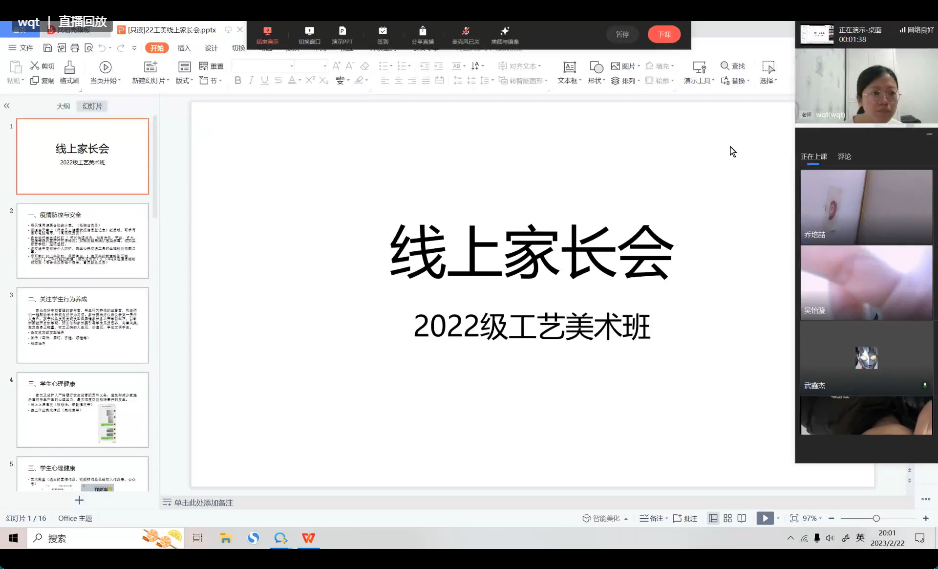
Task: Click the superscript X² icon
Action: click(x=310, y=80)
